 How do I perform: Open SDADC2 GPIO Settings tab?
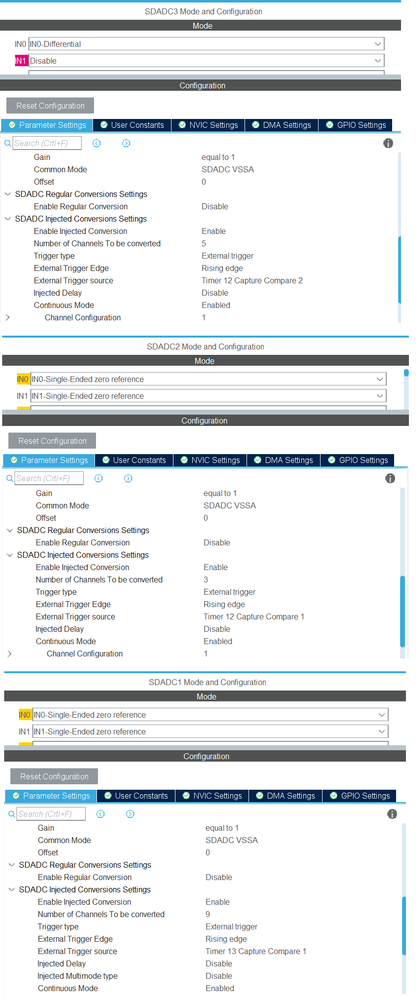[357, 460]
